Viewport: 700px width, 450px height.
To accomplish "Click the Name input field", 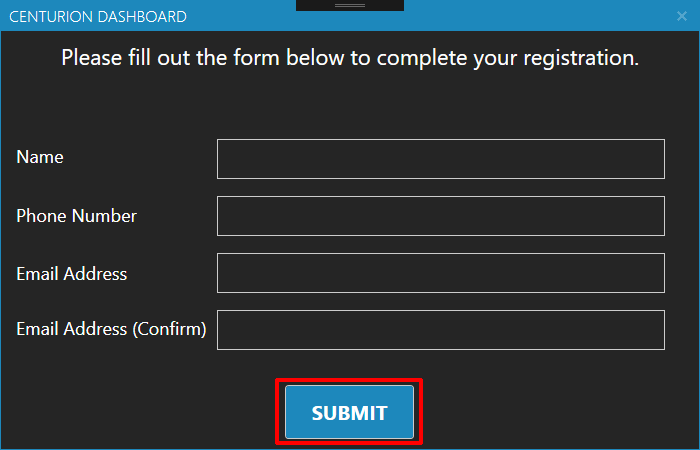I will point(441,159).
